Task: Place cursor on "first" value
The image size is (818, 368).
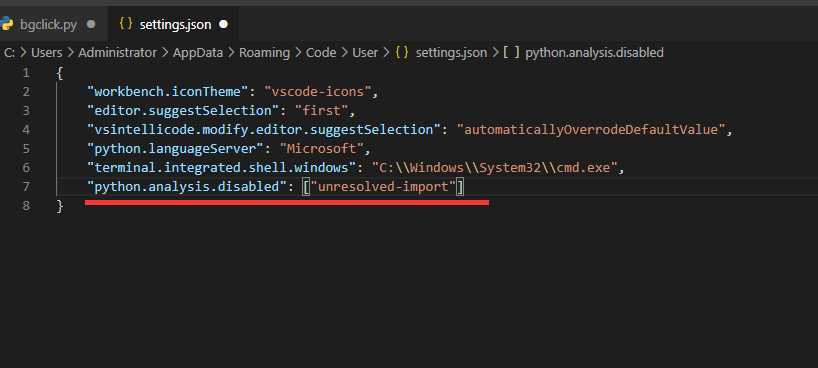Action: tap(322, 111)
